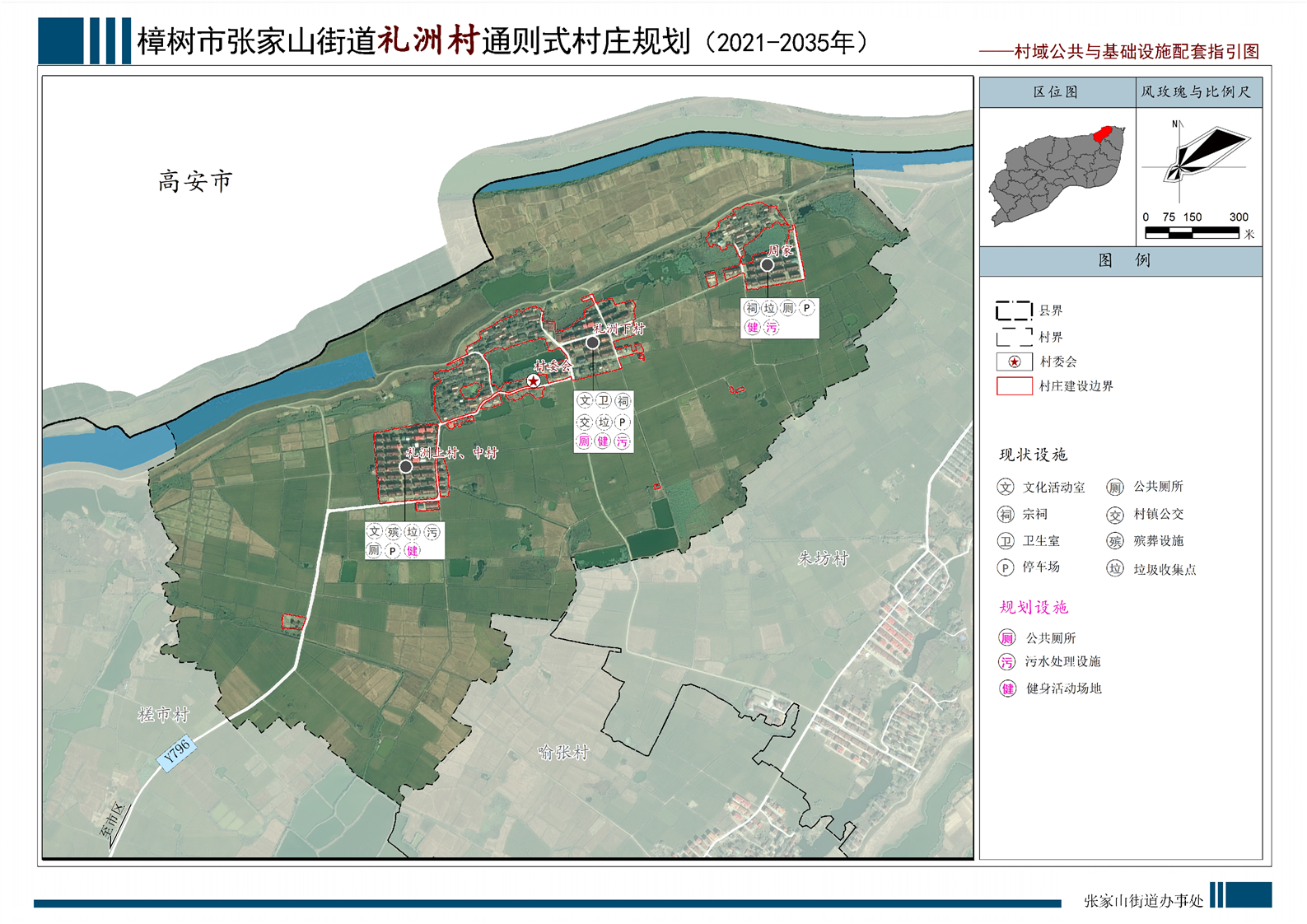The image size is (1307, 924).
Task: Click the 殡 icon in the 礼洲上村 callout
Action: [394, 533]
